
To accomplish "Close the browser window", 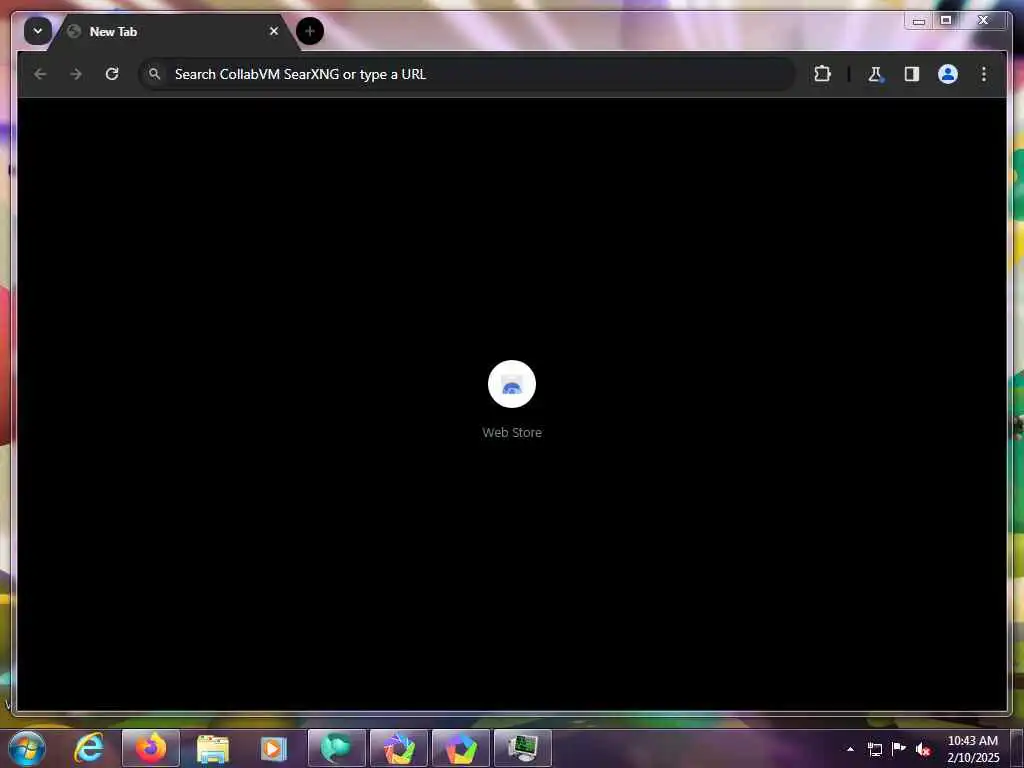I will (983, 21).
